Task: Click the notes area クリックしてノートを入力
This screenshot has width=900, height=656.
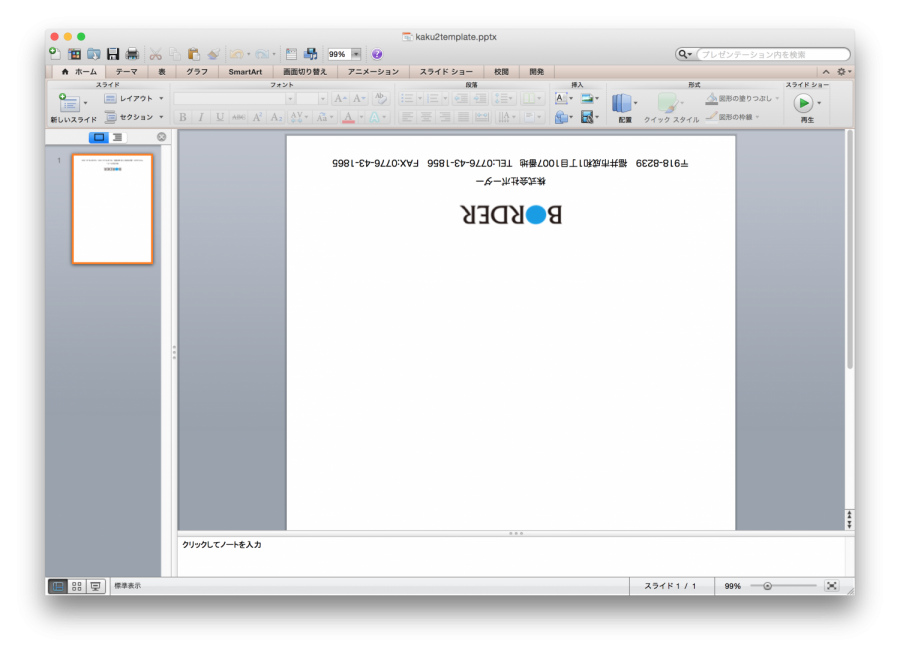Action: point(222,545)
